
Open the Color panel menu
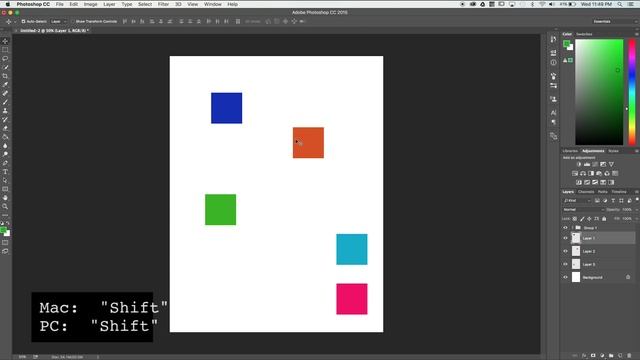tap(637, 34)
